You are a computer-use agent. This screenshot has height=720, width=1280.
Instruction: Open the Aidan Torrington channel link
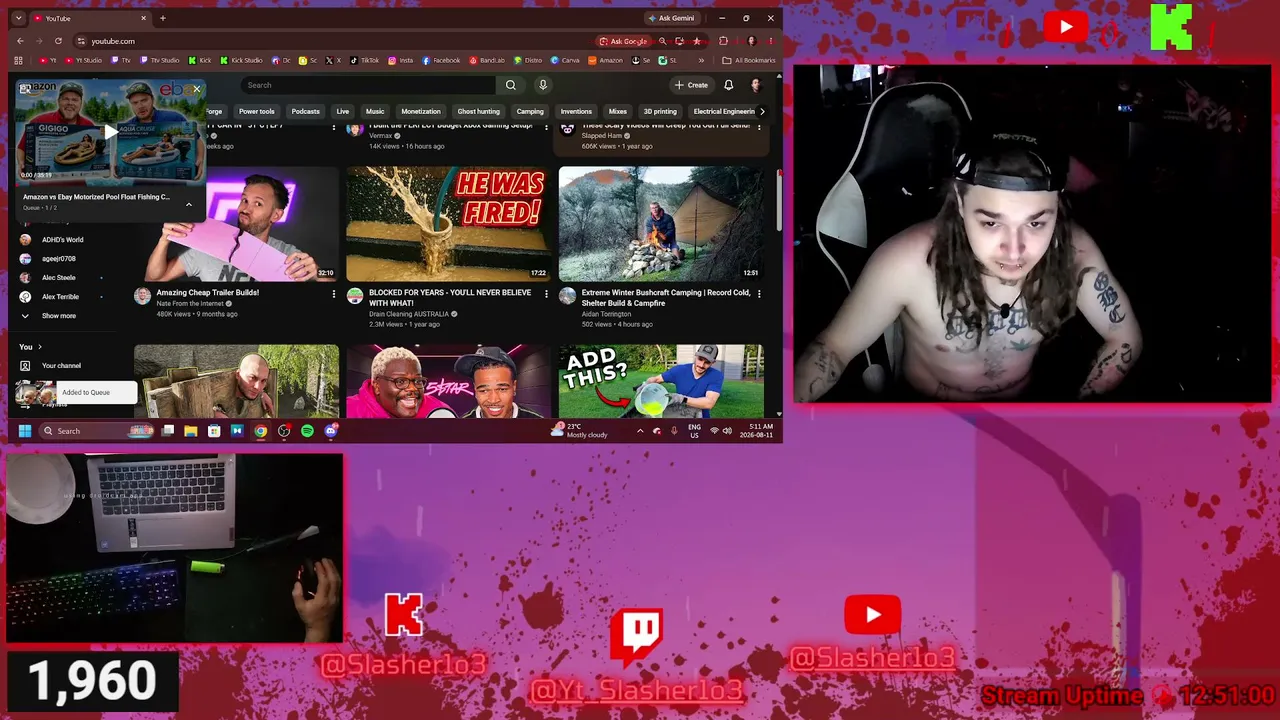[606, 314]
